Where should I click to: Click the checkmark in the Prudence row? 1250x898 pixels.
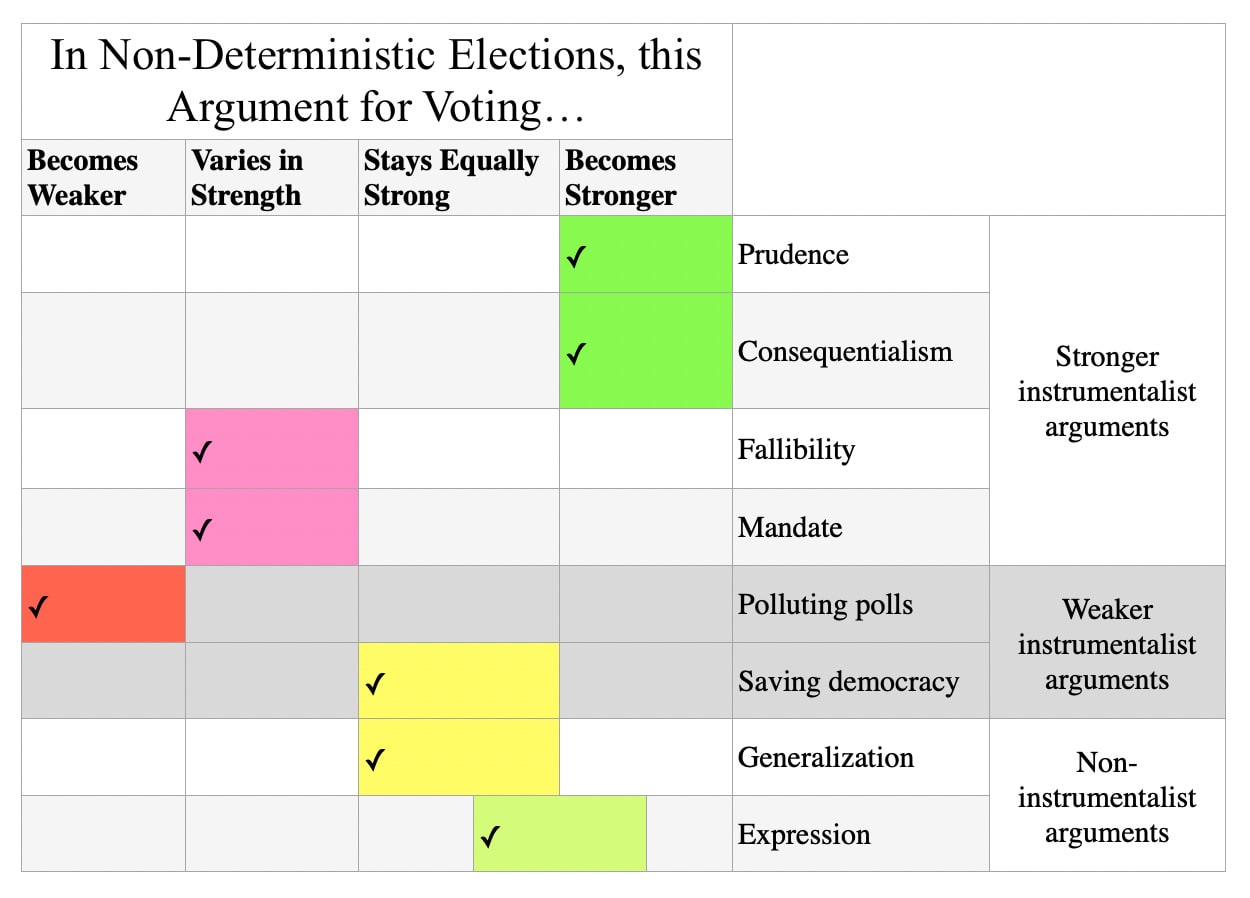575,257
